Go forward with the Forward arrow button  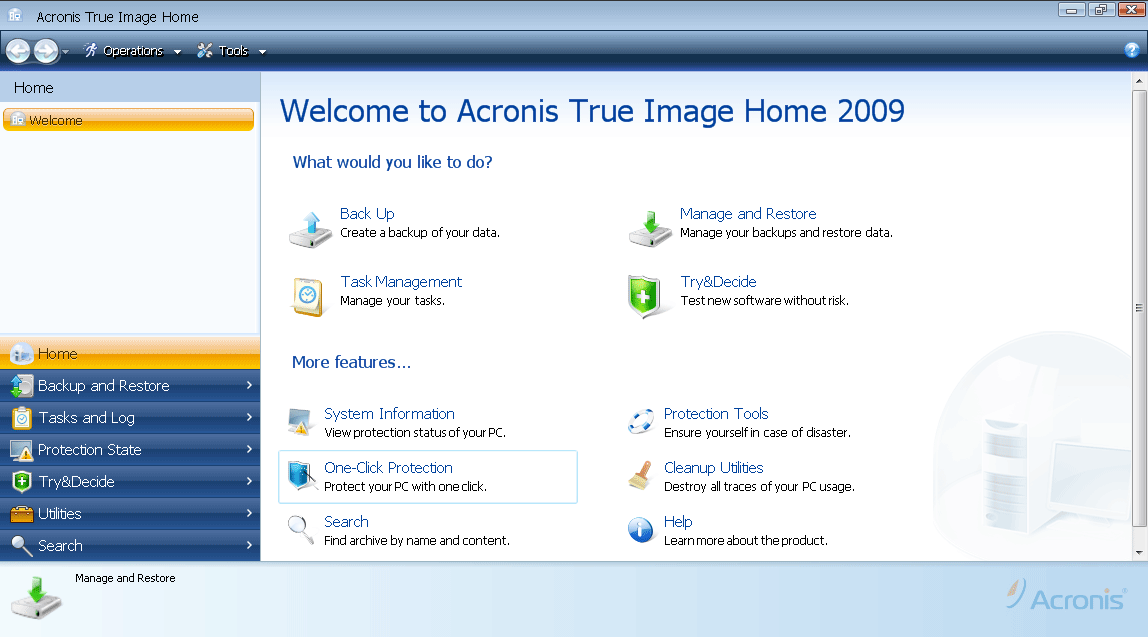pyautogui.click(x=45, y=51)
